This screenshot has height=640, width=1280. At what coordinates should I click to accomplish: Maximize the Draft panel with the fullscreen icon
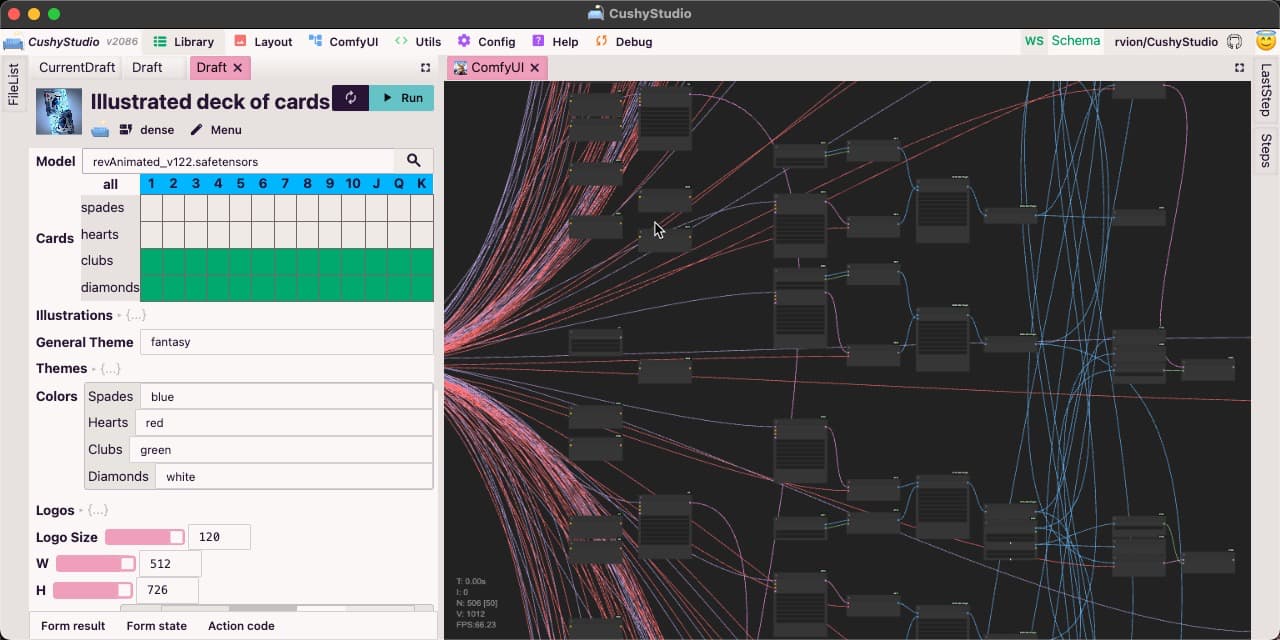click(x=426, y=68)
